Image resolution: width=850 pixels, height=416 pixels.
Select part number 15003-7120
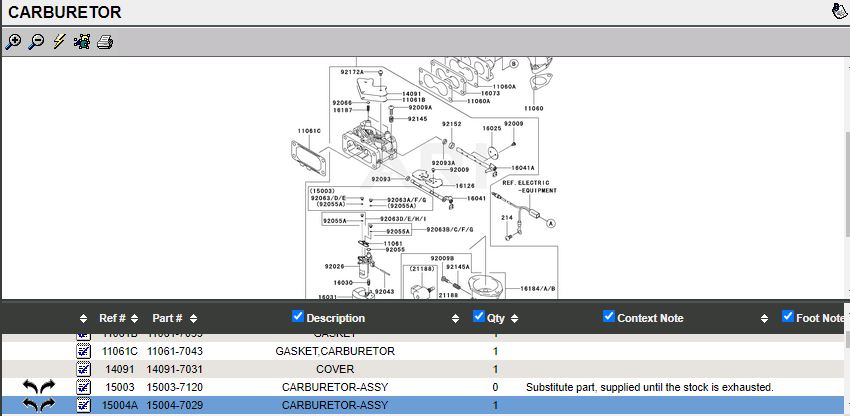[x=175, y=387]
